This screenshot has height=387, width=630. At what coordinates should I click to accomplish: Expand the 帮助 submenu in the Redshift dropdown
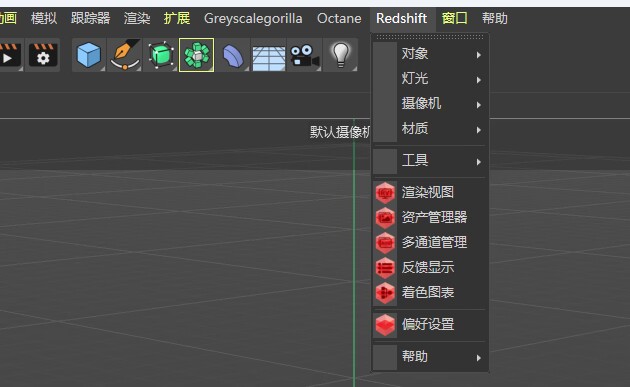pyautogui.click(x=430, y=356)
